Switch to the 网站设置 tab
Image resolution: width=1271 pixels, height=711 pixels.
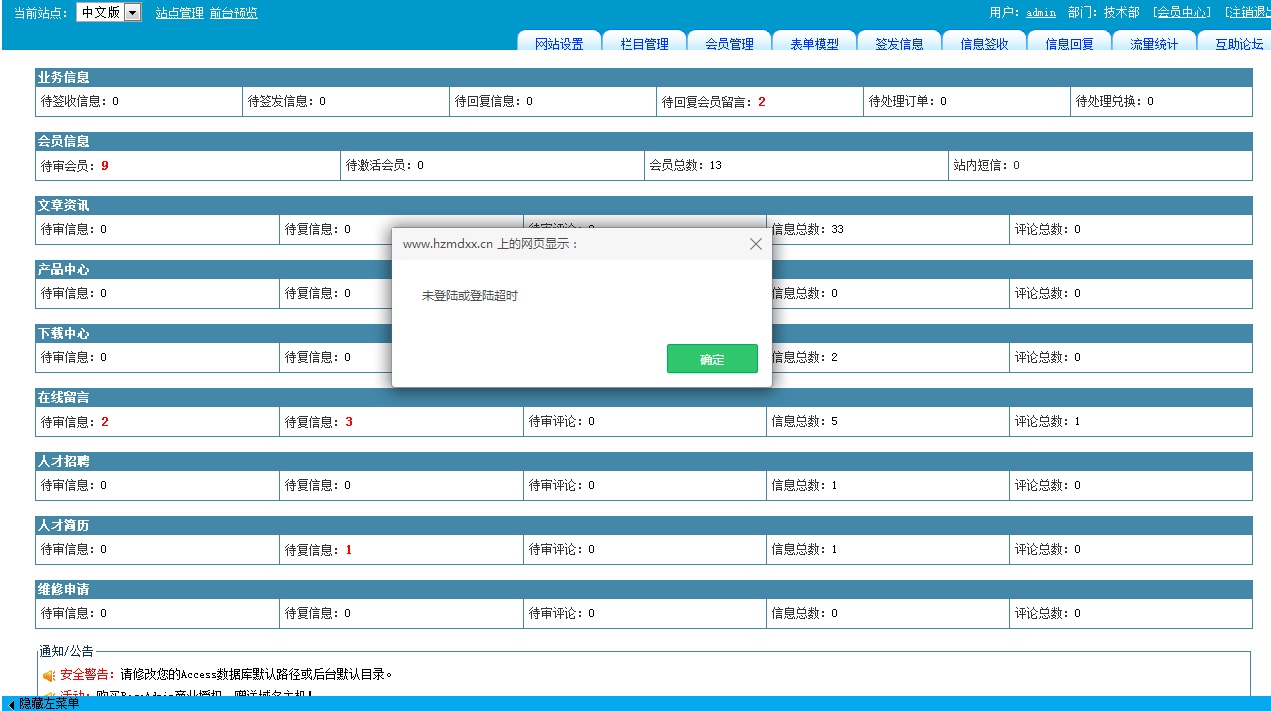coord(559,44)
